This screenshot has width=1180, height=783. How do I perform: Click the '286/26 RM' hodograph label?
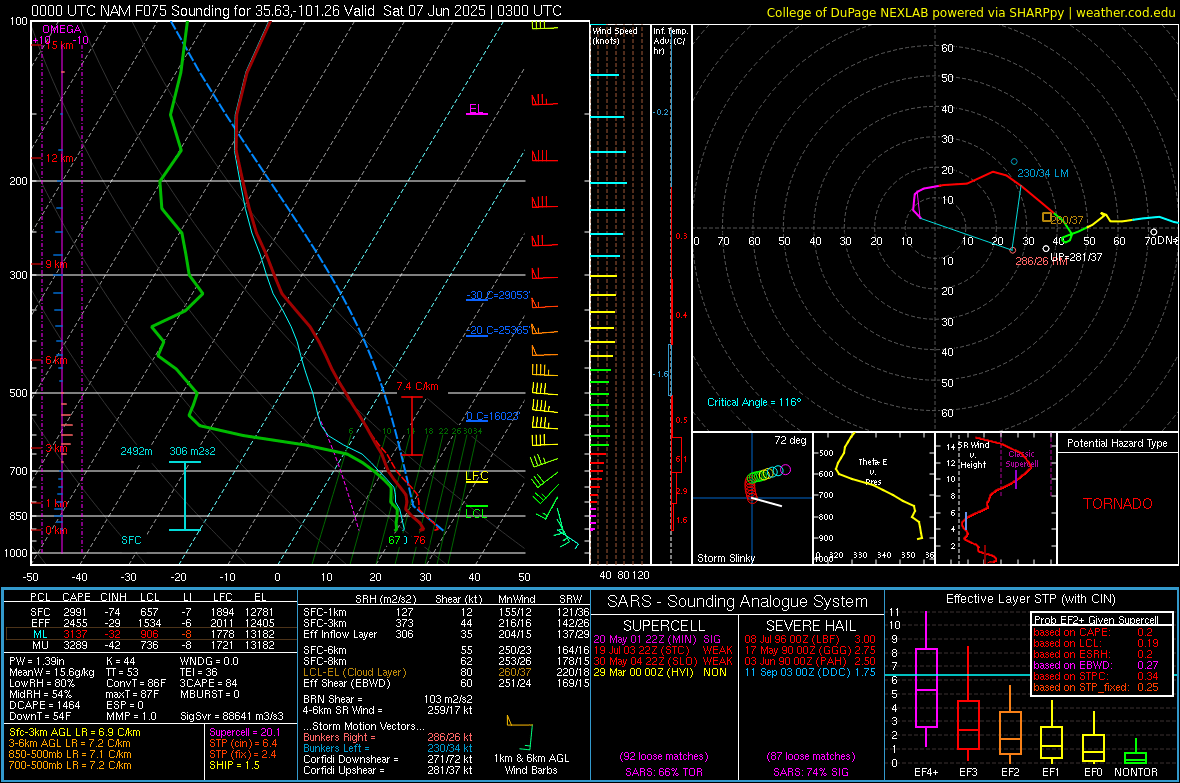[x=1041, y=261]
